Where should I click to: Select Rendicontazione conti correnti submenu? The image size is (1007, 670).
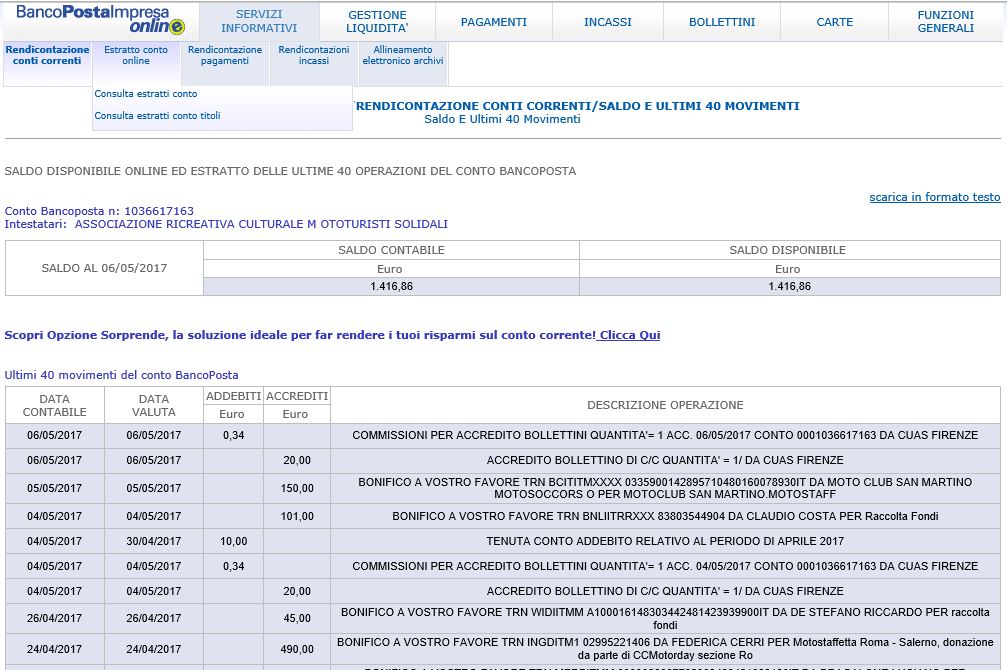48,55
